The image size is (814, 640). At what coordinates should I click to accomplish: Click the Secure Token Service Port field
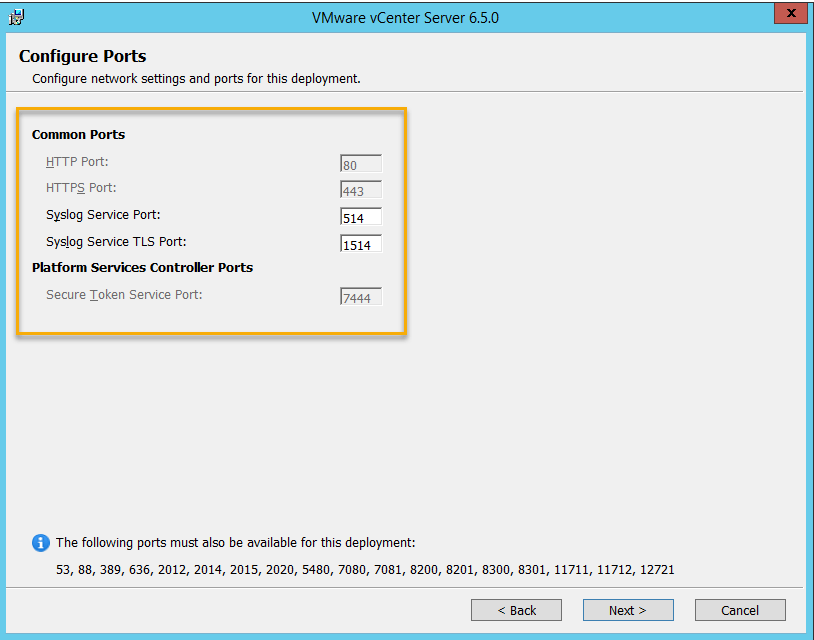tap(360, 298)
